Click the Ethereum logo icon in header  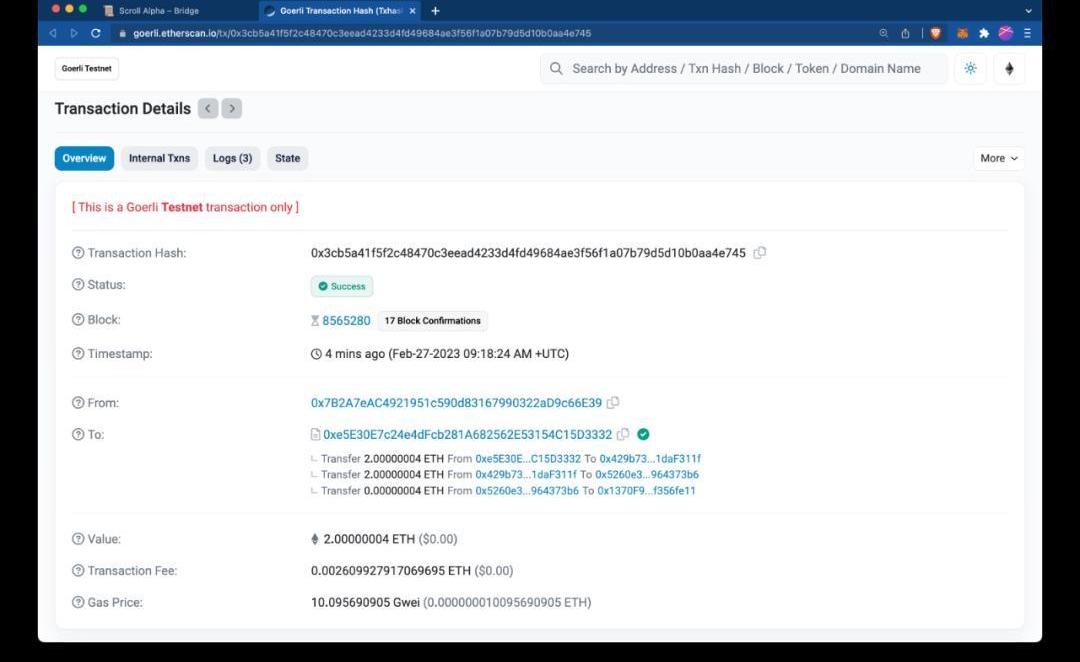pos(1009,69)
